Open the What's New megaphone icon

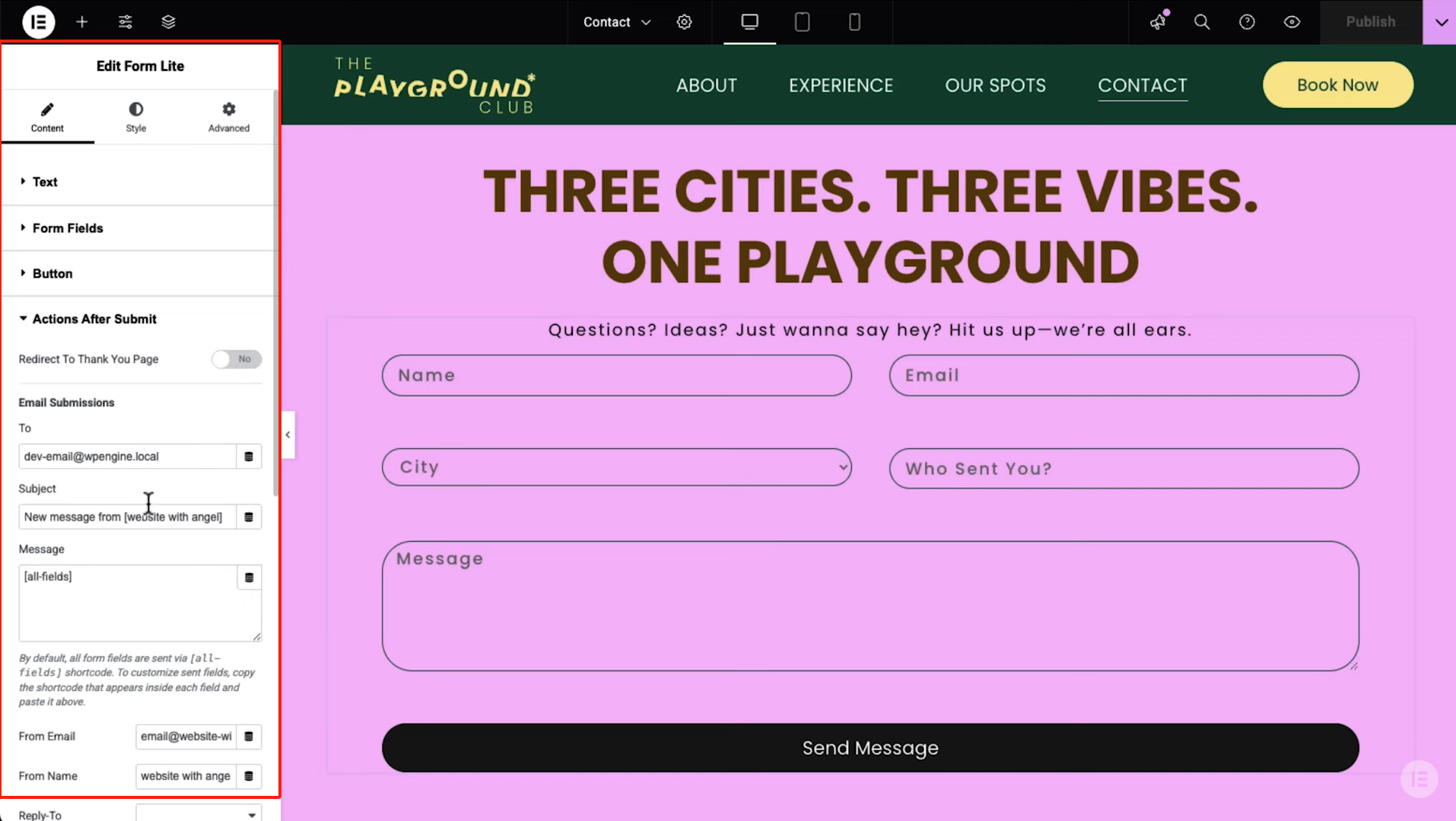pos(1158,22)
